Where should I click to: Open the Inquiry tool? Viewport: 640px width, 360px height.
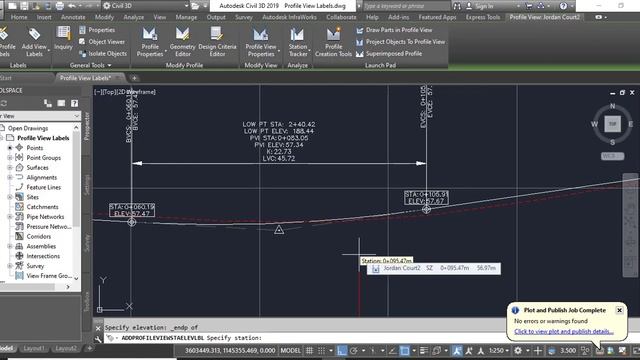point(63,39)
